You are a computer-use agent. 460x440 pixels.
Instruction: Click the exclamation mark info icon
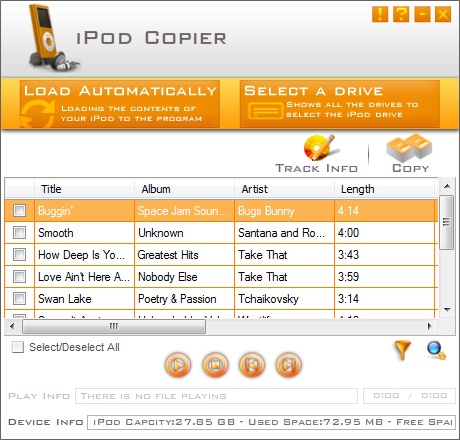(380, 14)
